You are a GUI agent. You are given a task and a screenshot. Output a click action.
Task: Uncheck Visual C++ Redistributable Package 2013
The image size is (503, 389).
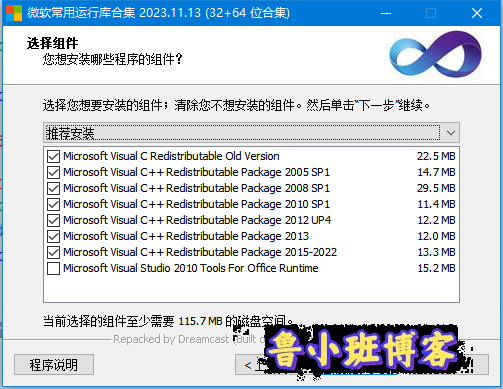[53, 236]
